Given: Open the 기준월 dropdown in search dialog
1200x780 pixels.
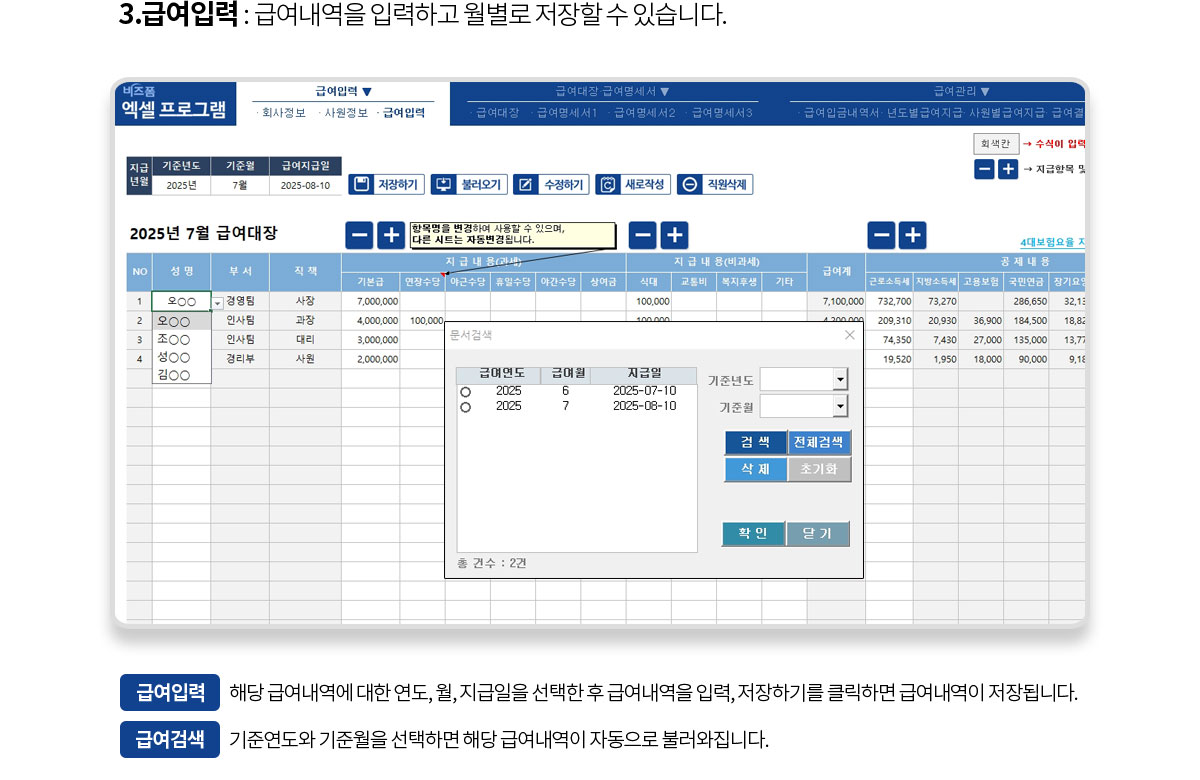Looking at the screenshot, I should [x=840, y=406].
